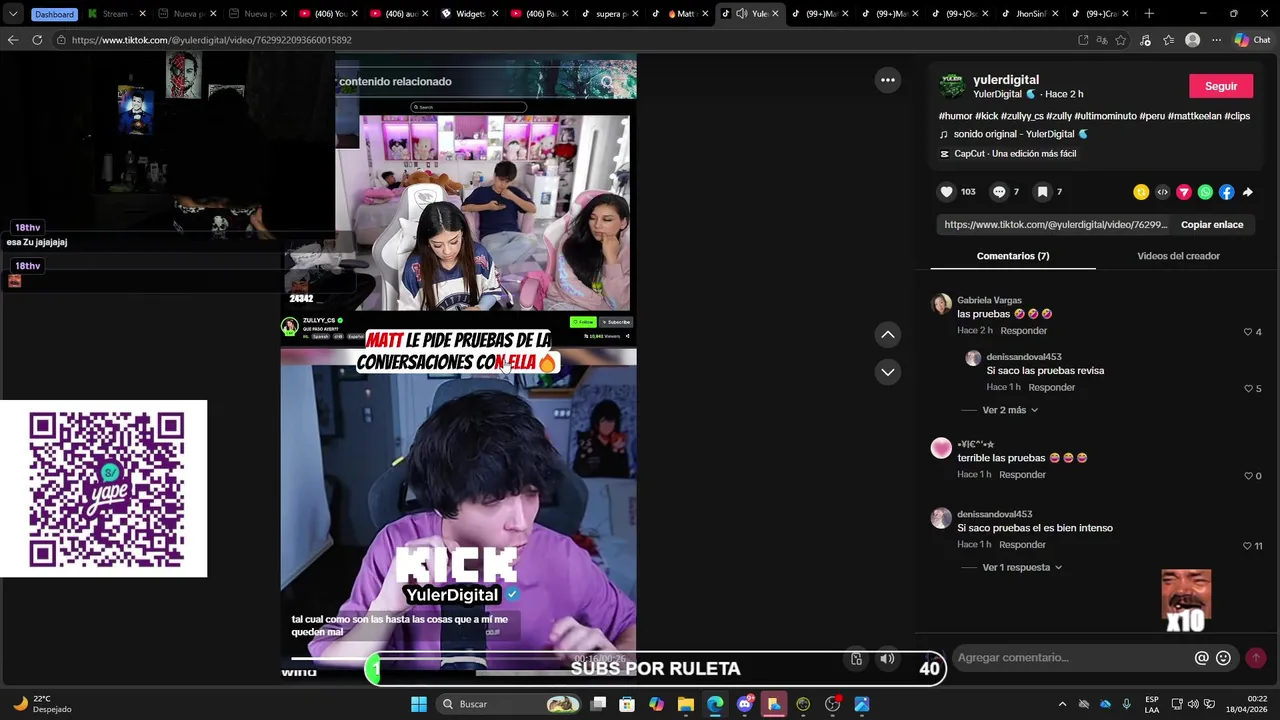Image resolution: width=1280 pixels, height=720 pixels.
Task: Switch to the Dashboard browser tab
Action: [54, 14]
